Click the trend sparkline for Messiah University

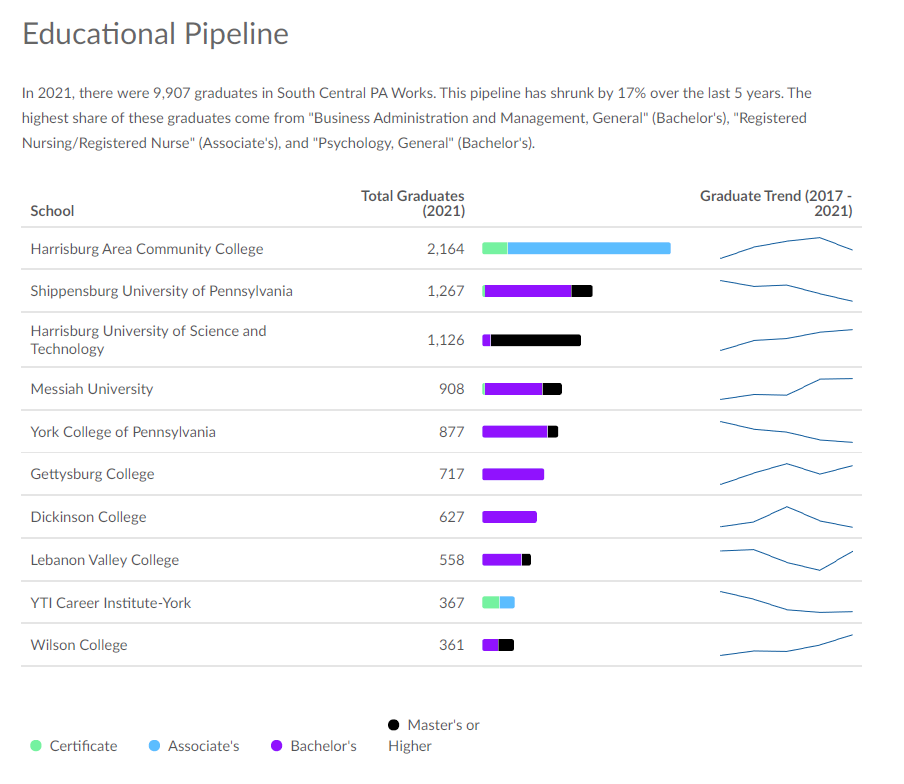pos(786,389)
